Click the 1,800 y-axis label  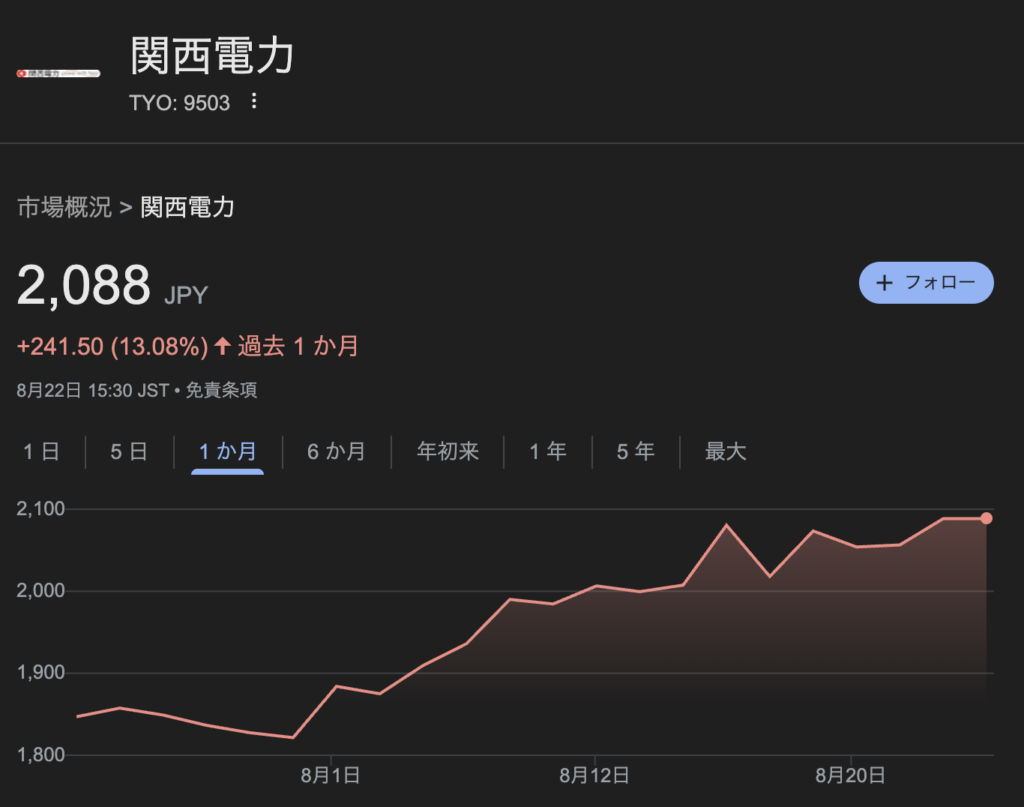[40, 755]
